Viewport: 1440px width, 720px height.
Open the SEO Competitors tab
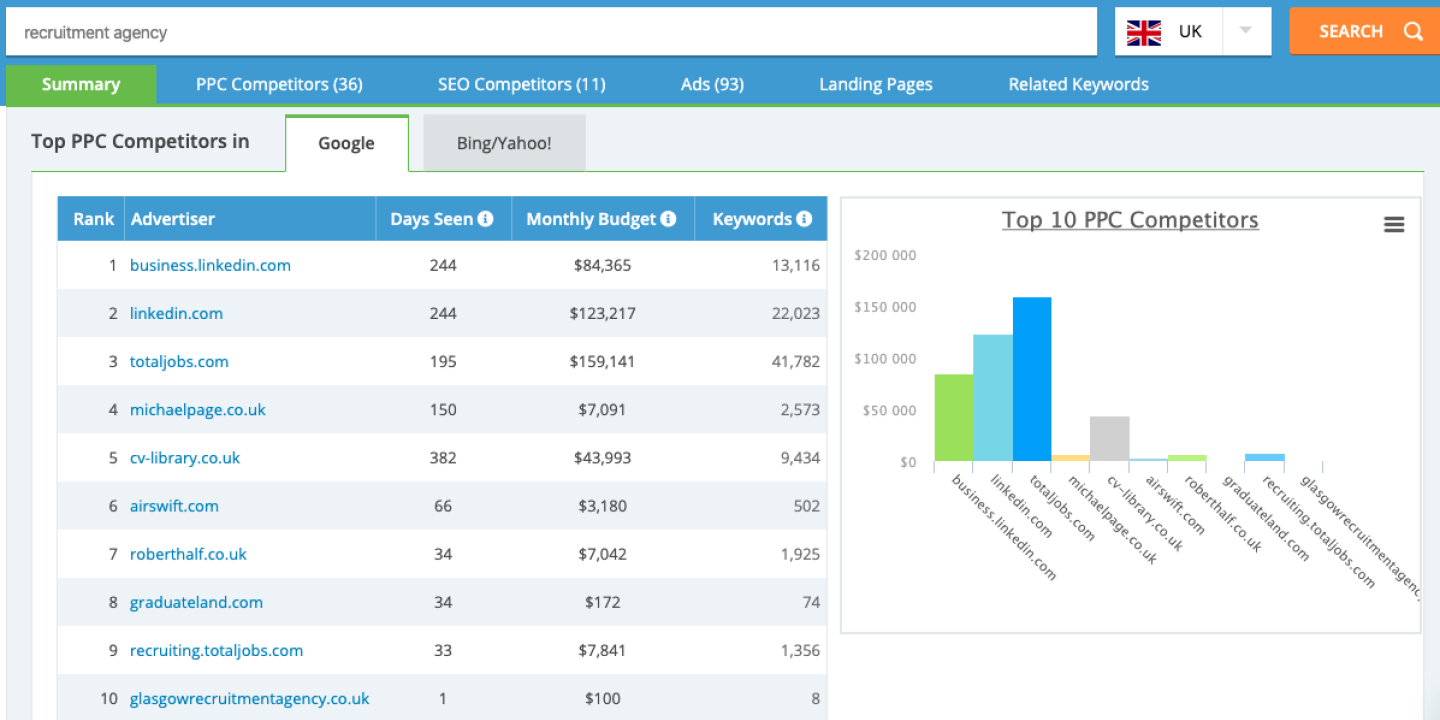(x=521, y=85)
